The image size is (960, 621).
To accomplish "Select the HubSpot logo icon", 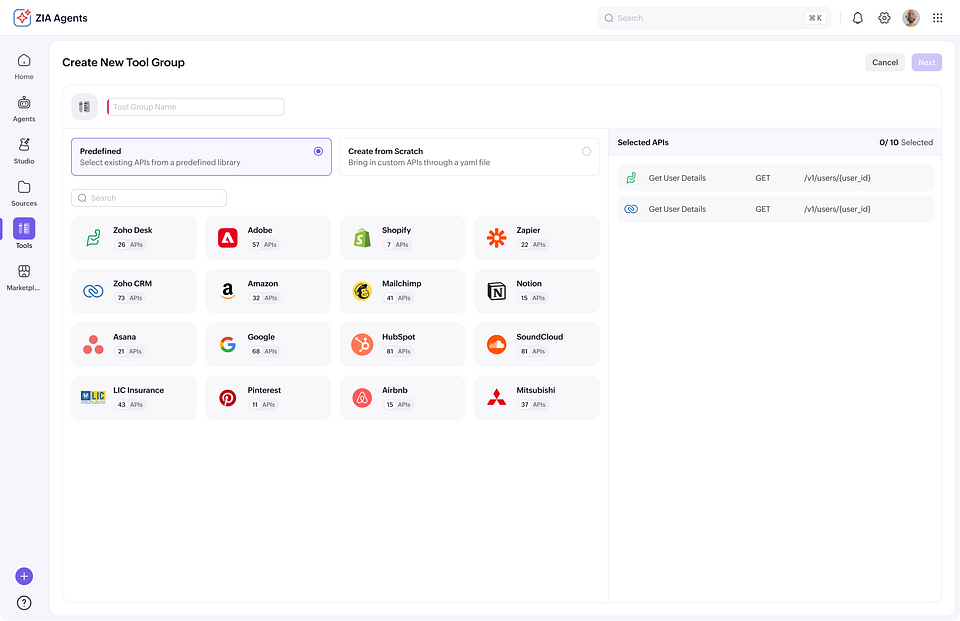I will coord(362,344).
